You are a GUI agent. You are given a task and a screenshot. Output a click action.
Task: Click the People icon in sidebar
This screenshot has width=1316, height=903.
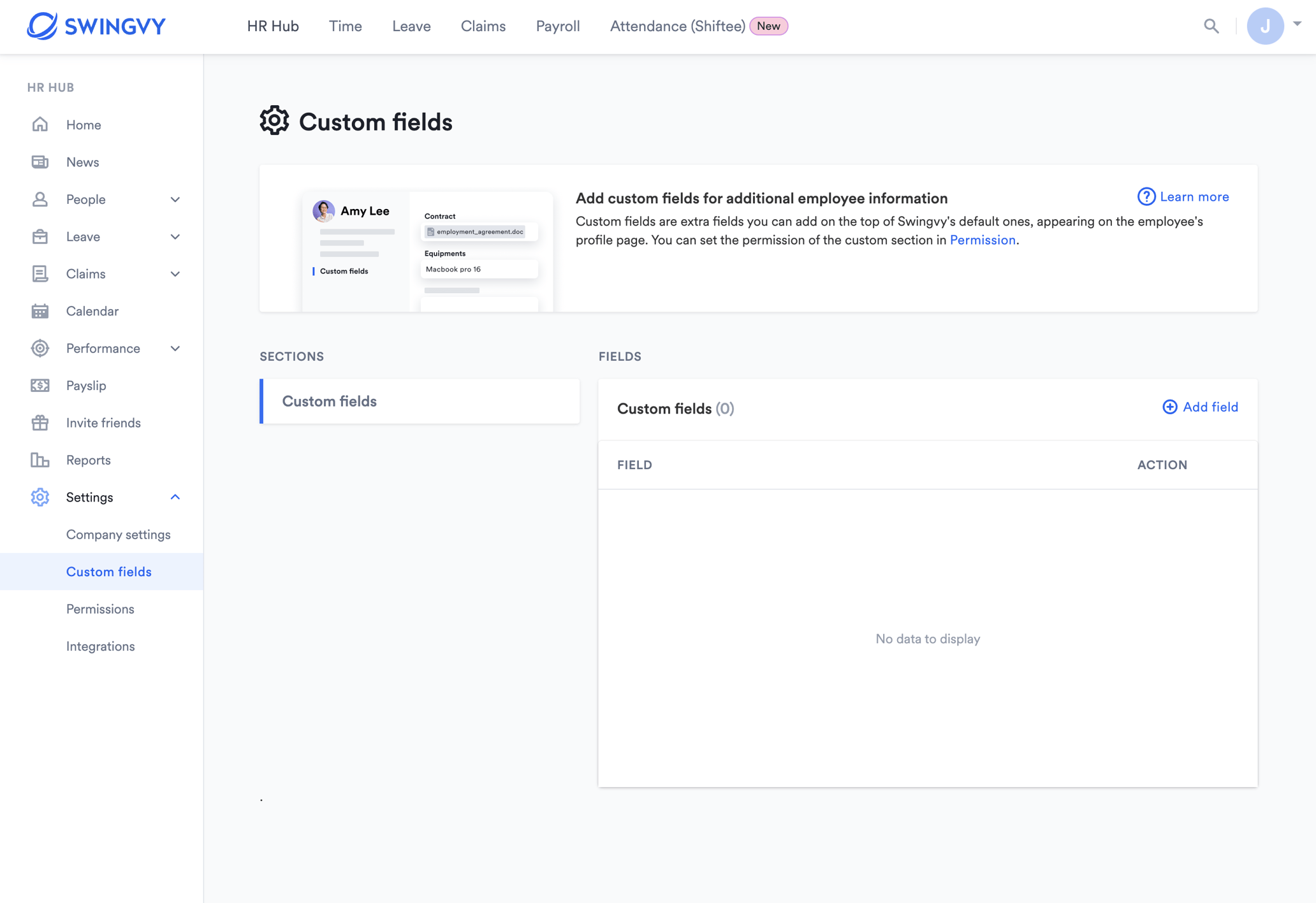pyautogui.click(x=40, y=199)
